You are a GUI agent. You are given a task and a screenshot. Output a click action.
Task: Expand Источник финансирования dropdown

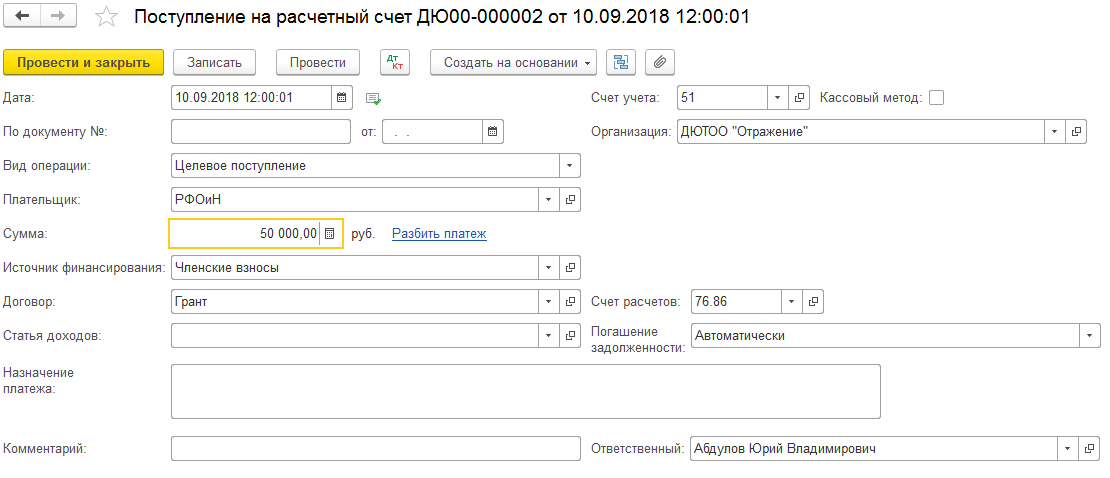point(549,268)
